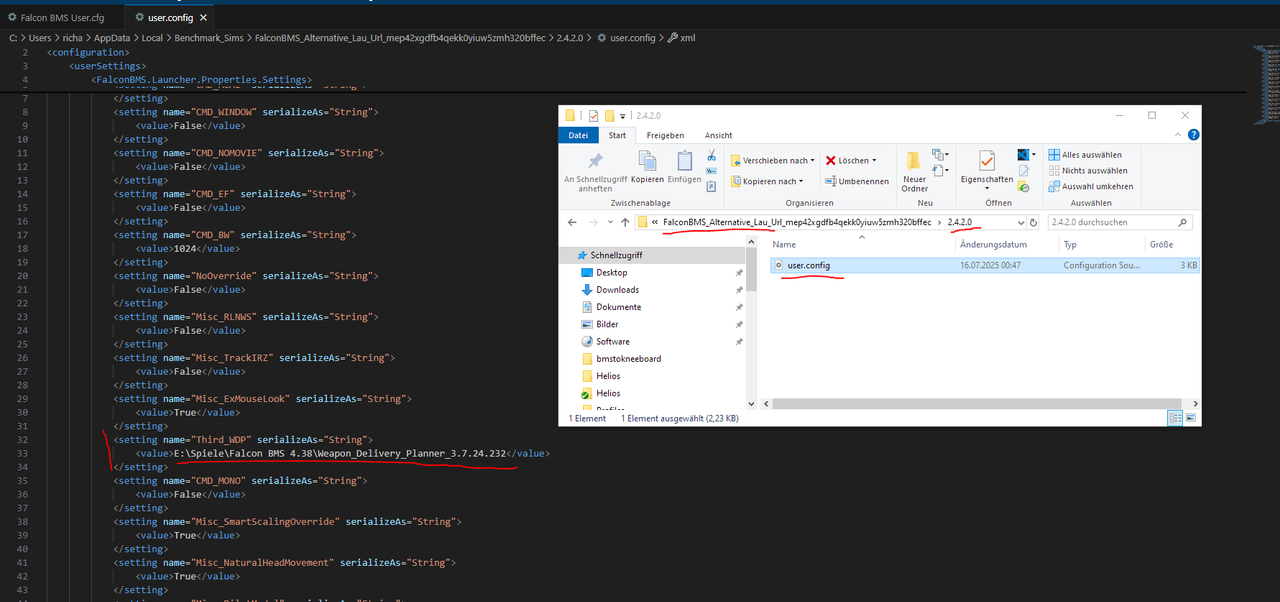The height and width of the screenshot is (602, 1280).
Task: Expand the Kopieren nach dropdown
Action: pyautogui.click(x=800, y=181)
